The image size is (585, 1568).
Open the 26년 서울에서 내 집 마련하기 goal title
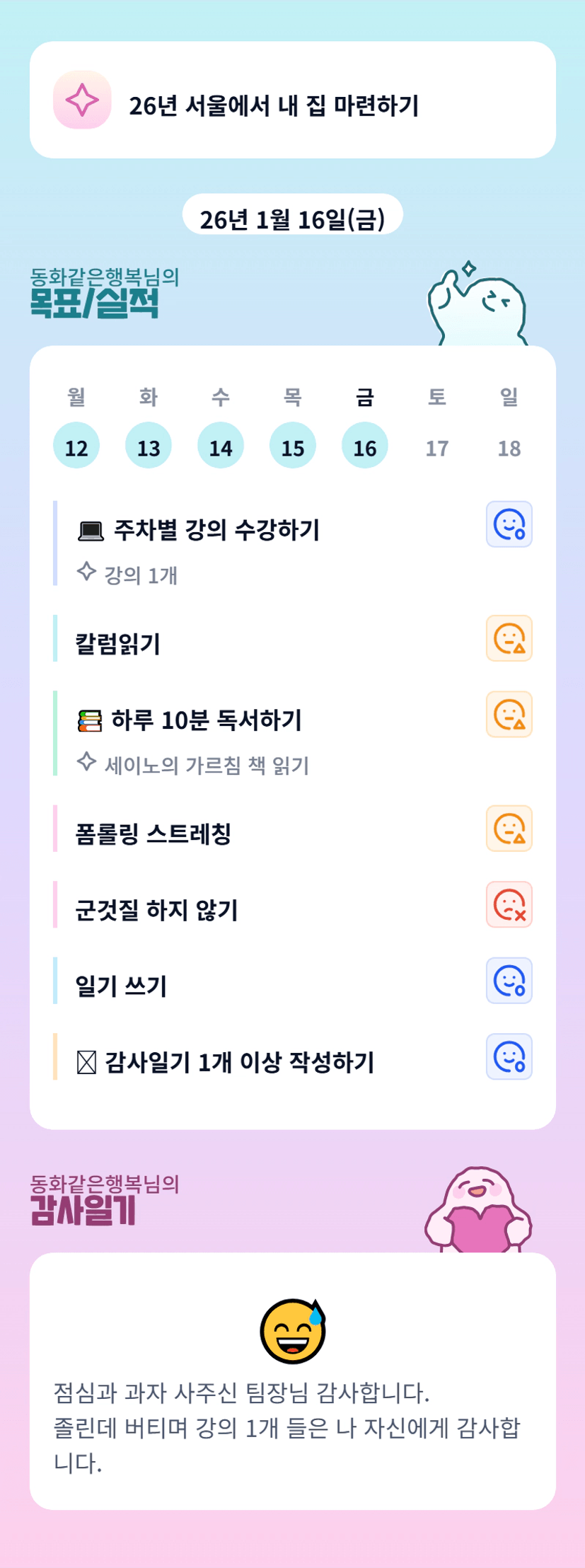(x=274, y=106)
